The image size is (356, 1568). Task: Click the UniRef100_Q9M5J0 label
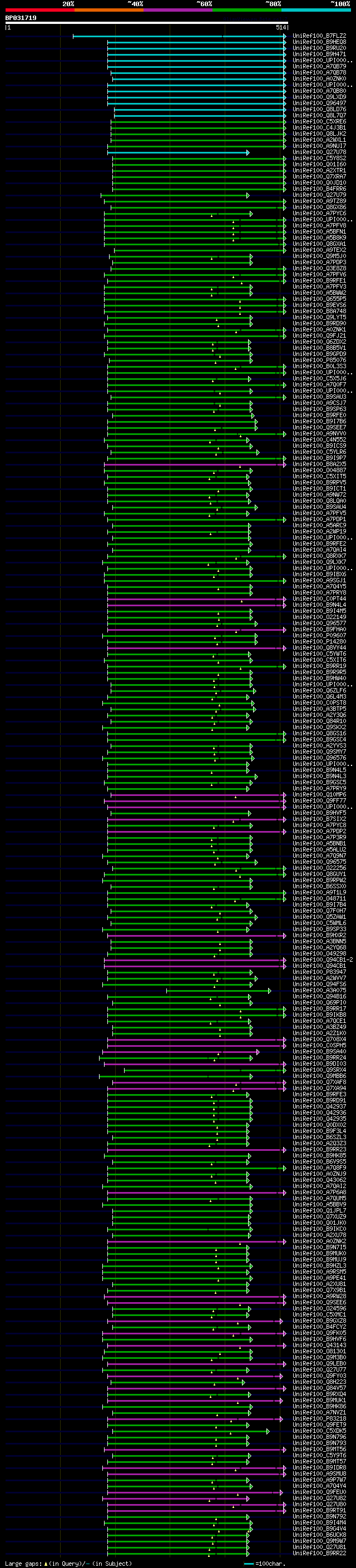pos(319,256)
